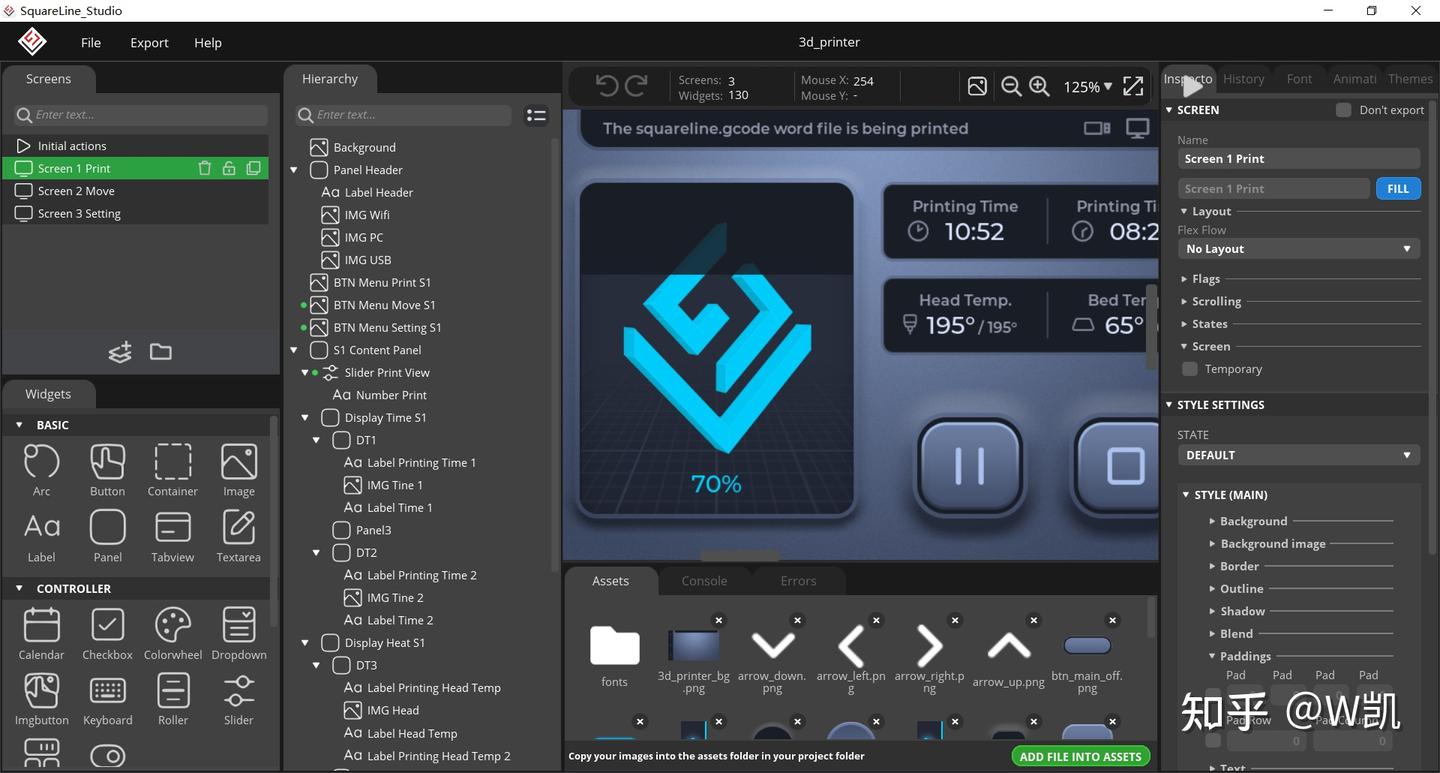Enable the Don't export checkbox
Image resolution: width=1440 pixels, height=773 pixels.
pyautogui.click(x=1344, y=110)
